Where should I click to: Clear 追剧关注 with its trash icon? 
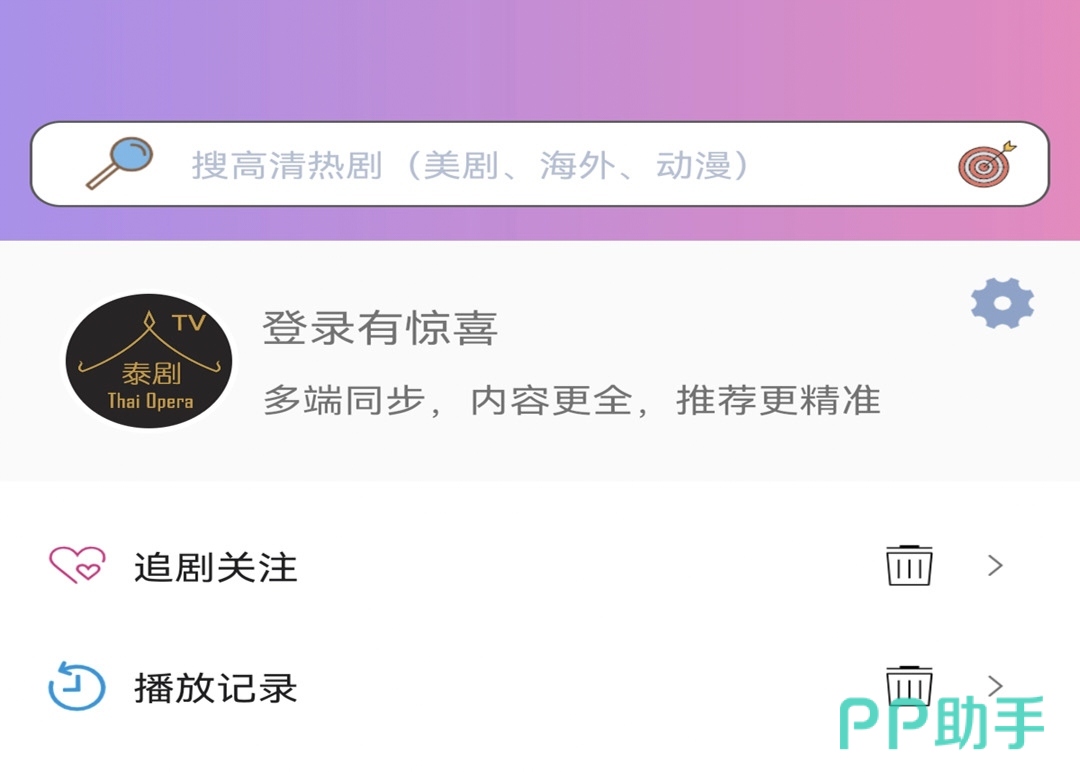[909, 565]
